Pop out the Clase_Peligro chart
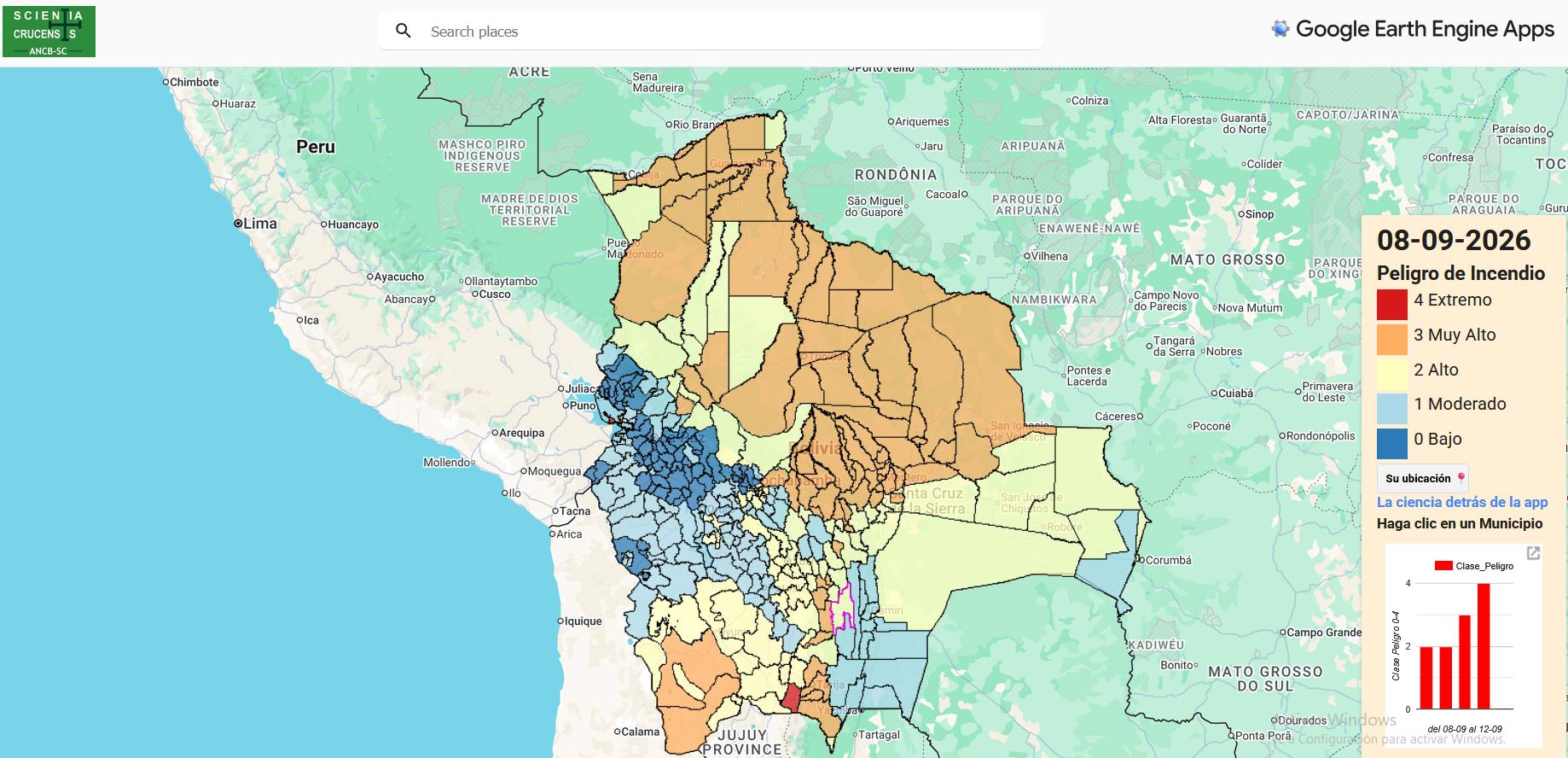This screenshot has width=1568, height=758. tap(1533, 553)
